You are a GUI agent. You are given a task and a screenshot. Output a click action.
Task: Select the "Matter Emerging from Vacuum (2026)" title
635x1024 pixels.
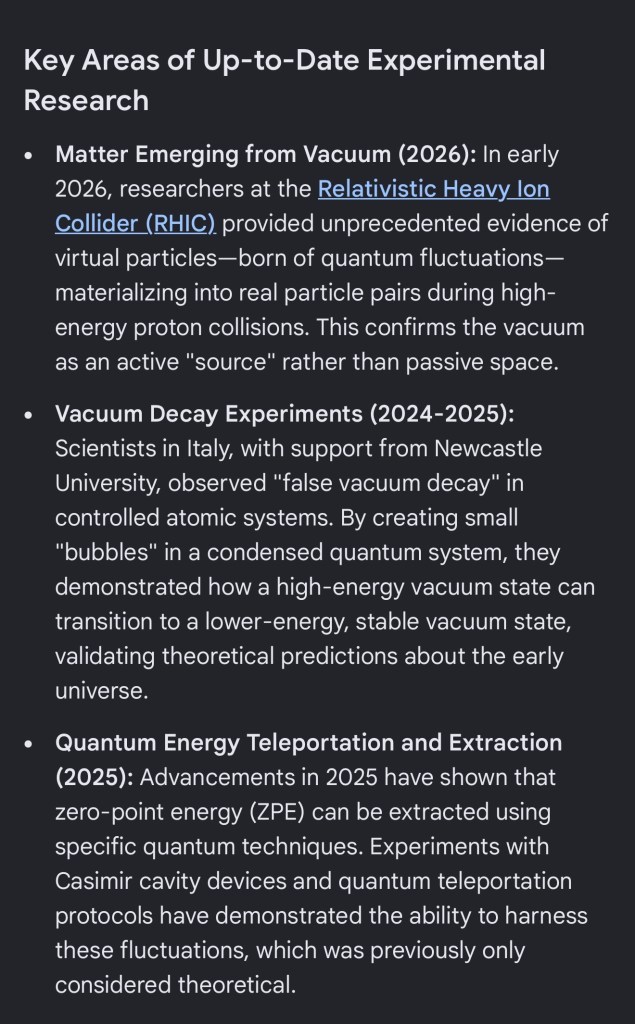tap(265, 155)
